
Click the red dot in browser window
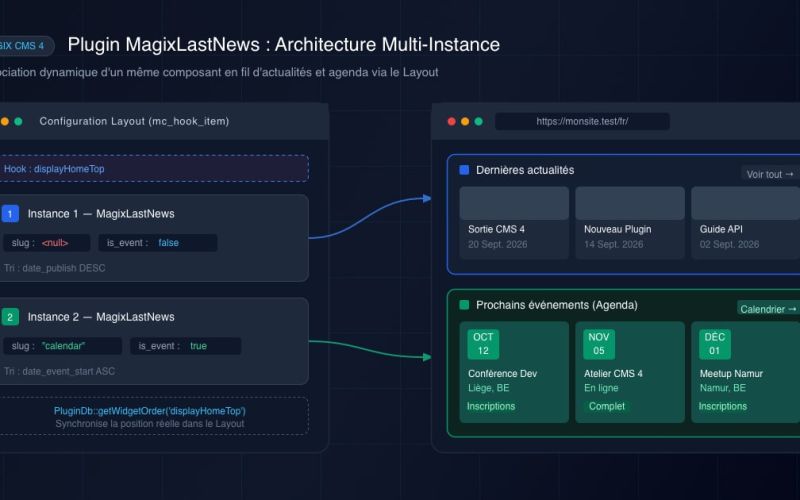click(x=452, y=121)
